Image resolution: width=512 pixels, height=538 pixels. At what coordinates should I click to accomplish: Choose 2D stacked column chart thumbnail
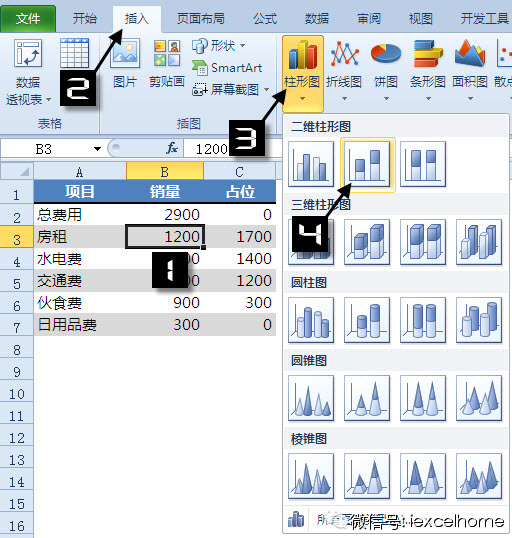click(368, 165)
